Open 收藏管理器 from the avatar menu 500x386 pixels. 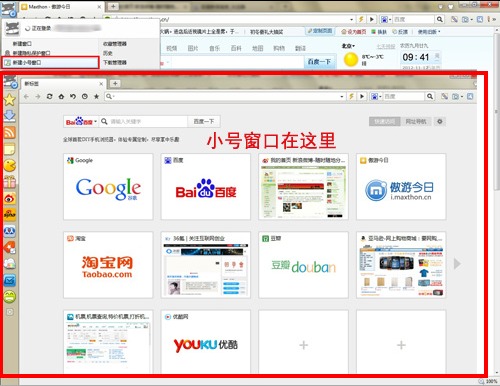pyautogui.click(x=115, y=44)
